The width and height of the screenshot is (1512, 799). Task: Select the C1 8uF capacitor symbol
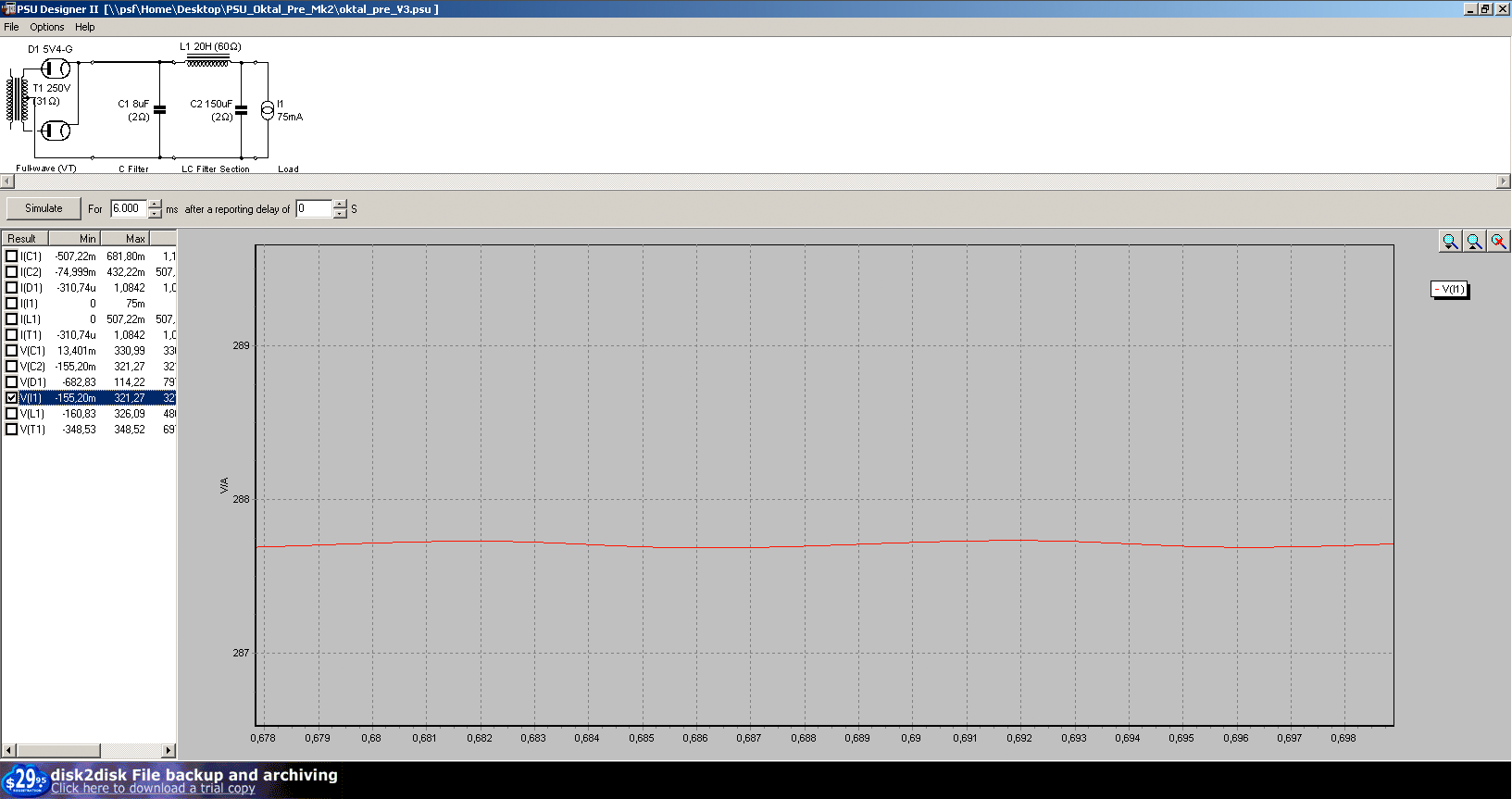[x=159, y=109]
